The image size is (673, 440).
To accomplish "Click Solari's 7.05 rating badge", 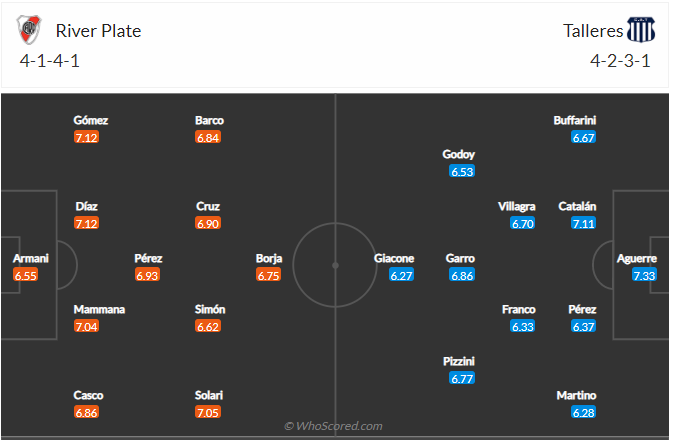I will click(208, 412).
